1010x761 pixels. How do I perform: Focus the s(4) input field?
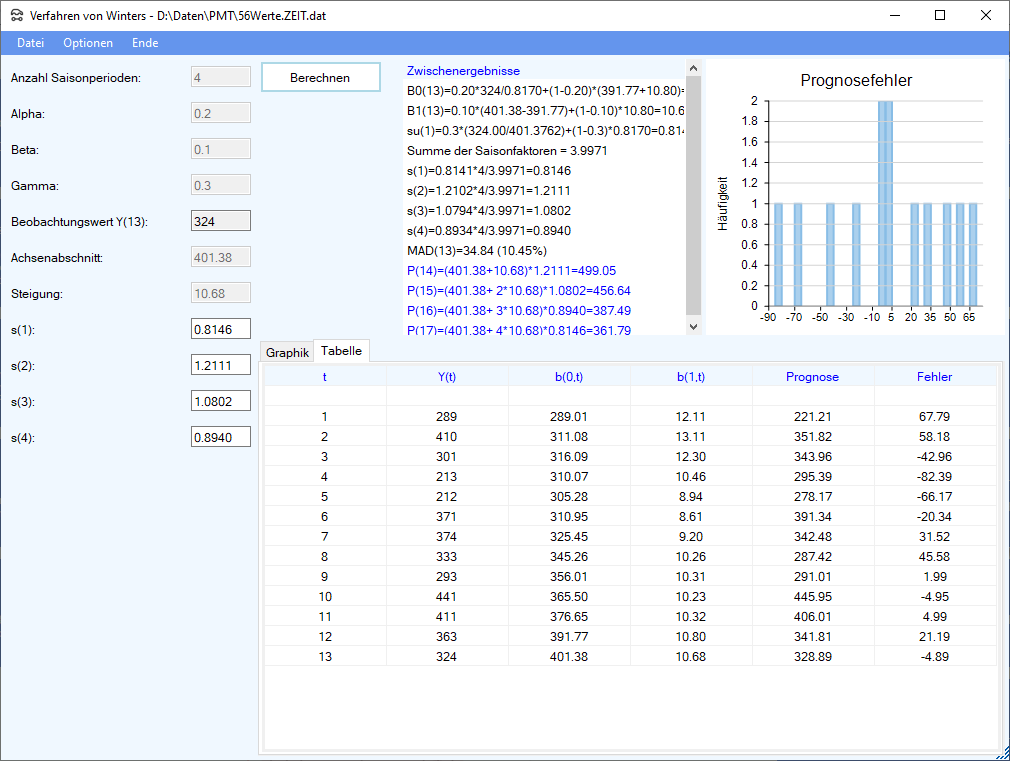click(220, 437)
